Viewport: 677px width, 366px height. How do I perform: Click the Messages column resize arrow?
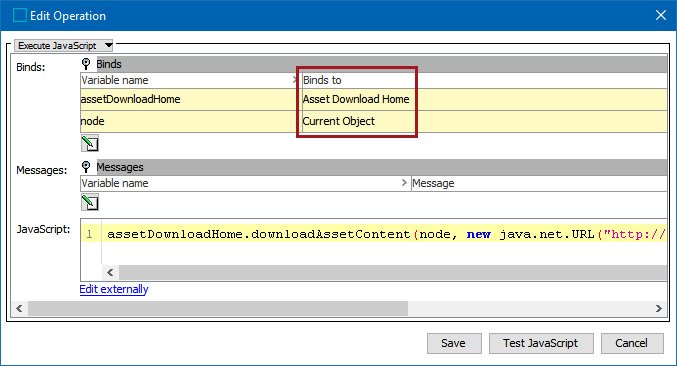(404, 183)
